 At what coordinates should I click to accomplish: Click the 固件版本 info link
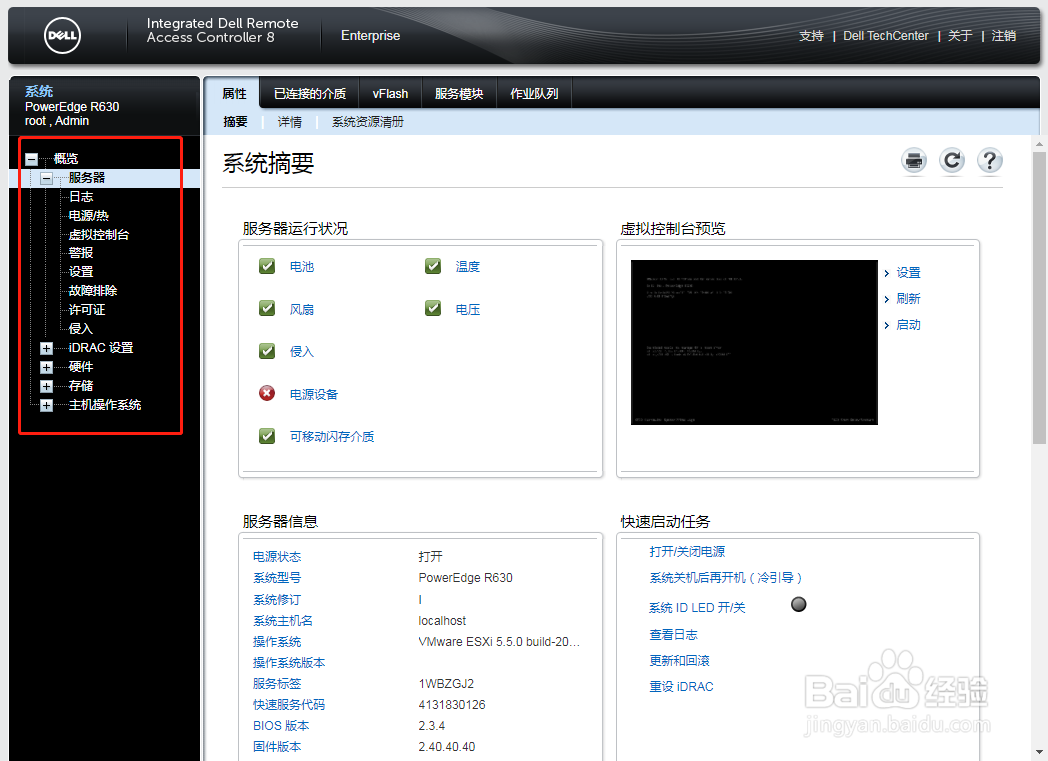coord(277,746)
